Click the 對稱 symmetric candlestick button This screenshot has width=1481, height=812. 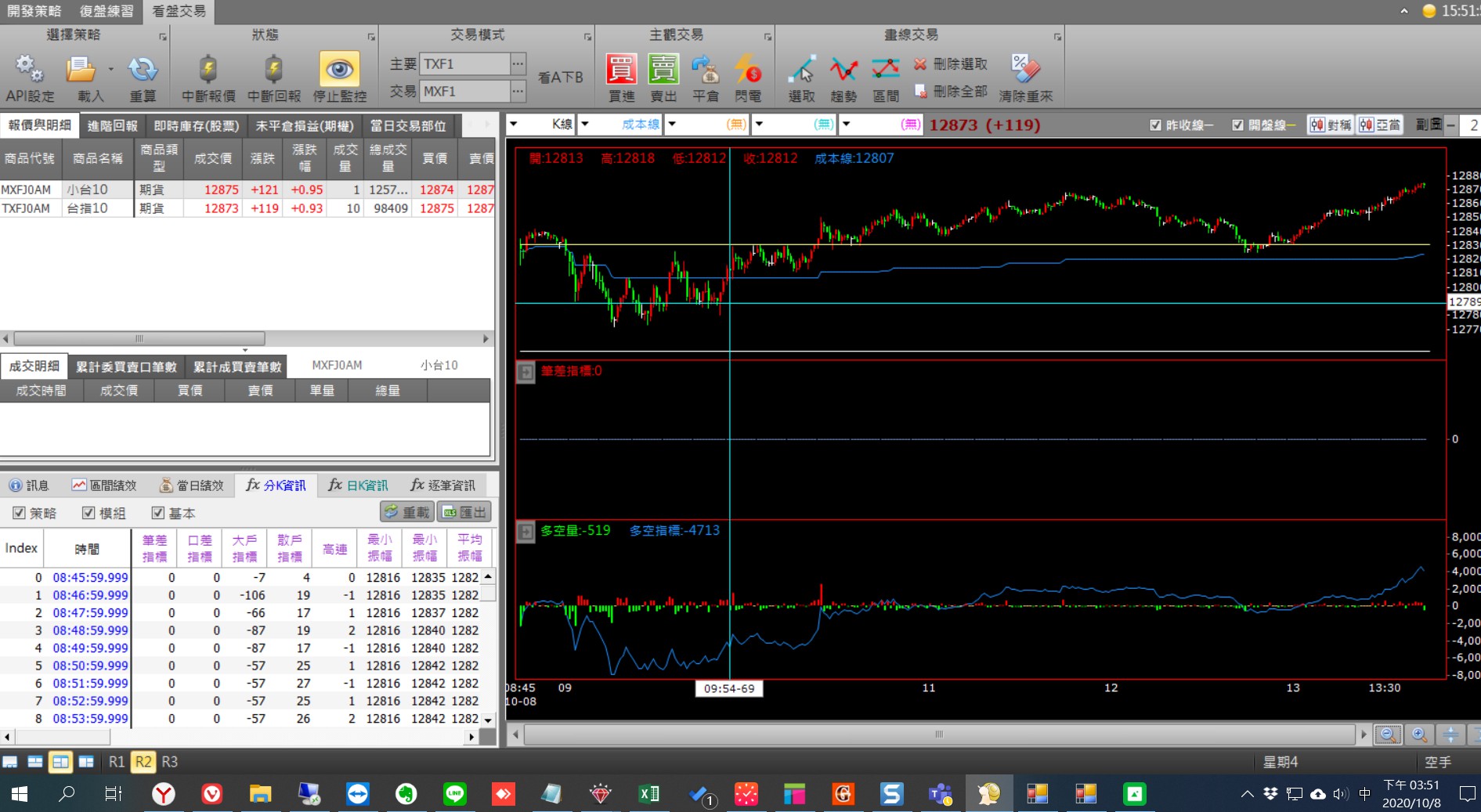tap(1331, 125)
